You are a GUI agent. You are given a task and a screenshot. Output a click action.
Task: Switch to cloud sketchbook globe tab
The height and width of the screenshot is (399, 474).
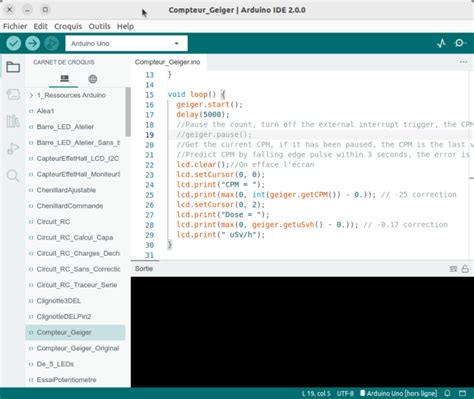click(93, 79)
